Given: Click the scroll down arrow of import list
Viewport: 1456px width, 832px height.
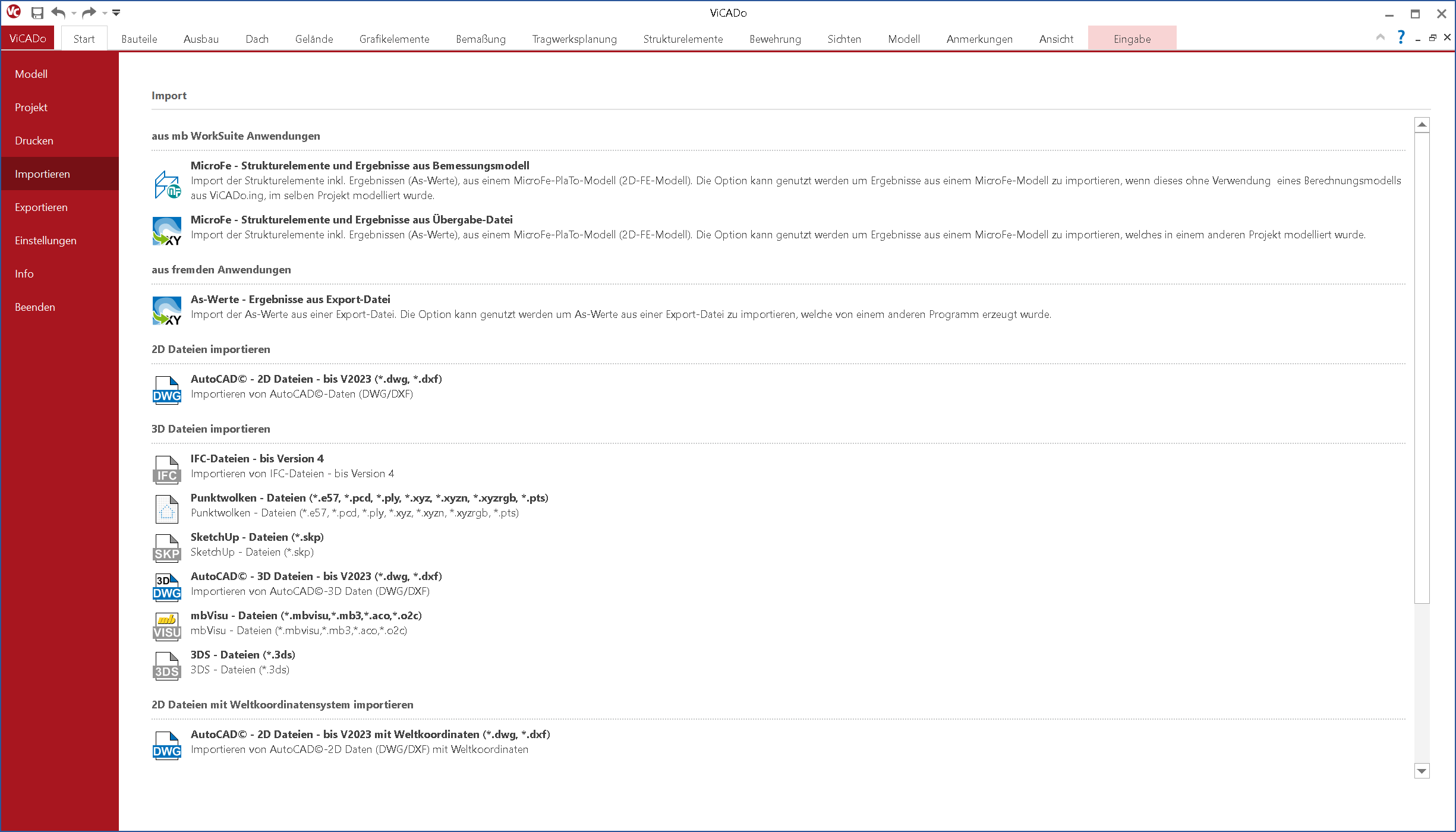Looking at the screenshot, I should pos(1422,771).
